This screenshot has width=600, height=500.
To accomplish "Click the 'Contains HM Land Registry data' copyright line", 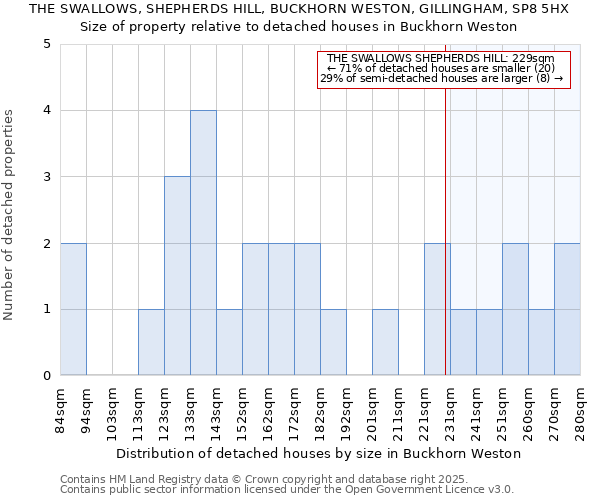I will [x=264, y=479].
